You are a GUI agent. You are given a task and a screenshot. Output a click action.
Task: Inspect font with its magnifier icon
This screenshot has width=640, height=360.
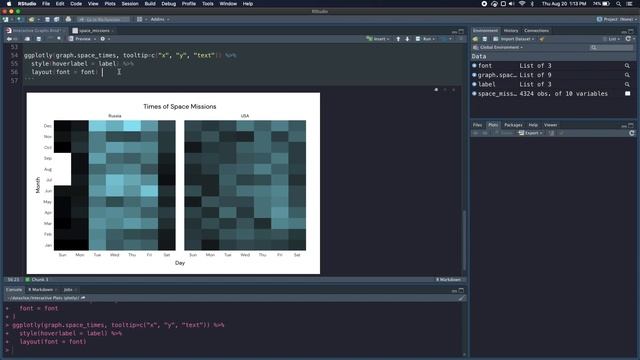pyautogui.click(x=627, y=66)
